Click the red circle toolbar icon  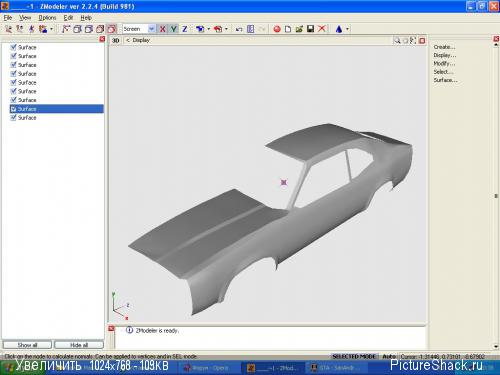[x=277, y=29]
